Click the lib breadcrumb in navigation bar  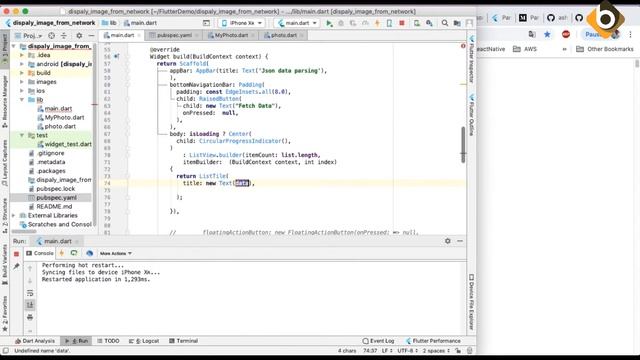click(109, 23)
